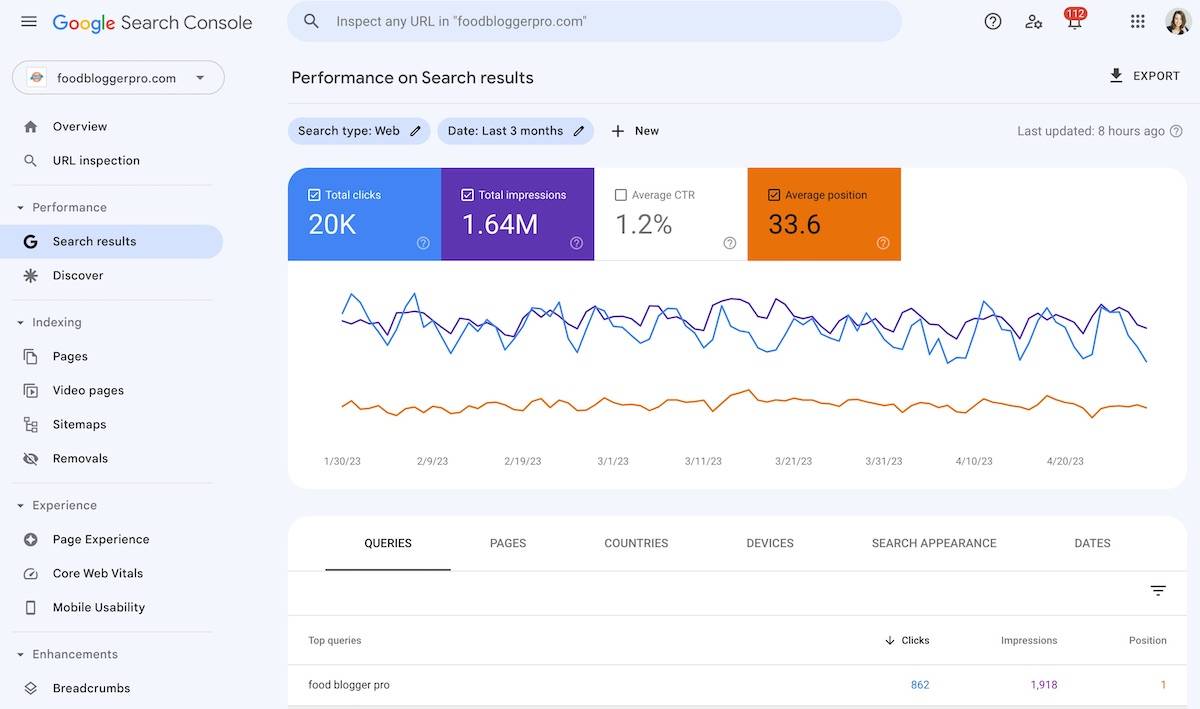Click the Google Search Console logo
This screenshot has width=1200, height=709.
(x=152, y=22)
